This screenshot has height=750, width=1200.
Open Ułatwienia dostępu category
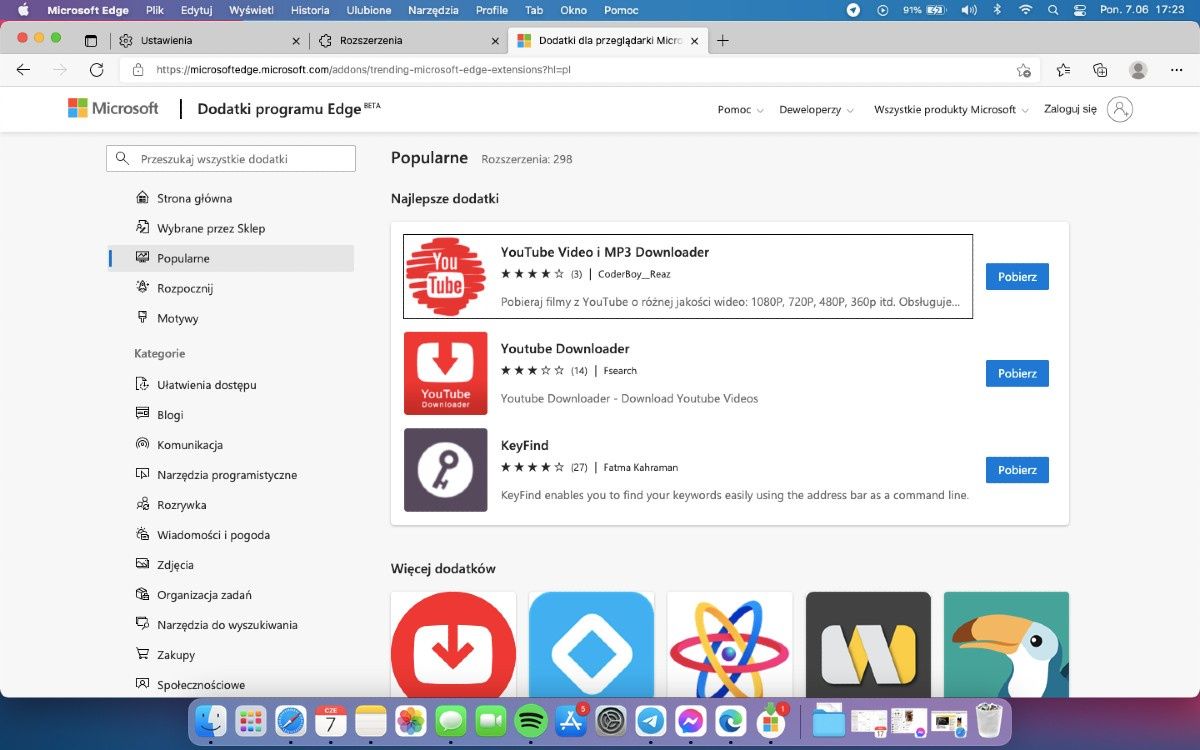[207, 385]
